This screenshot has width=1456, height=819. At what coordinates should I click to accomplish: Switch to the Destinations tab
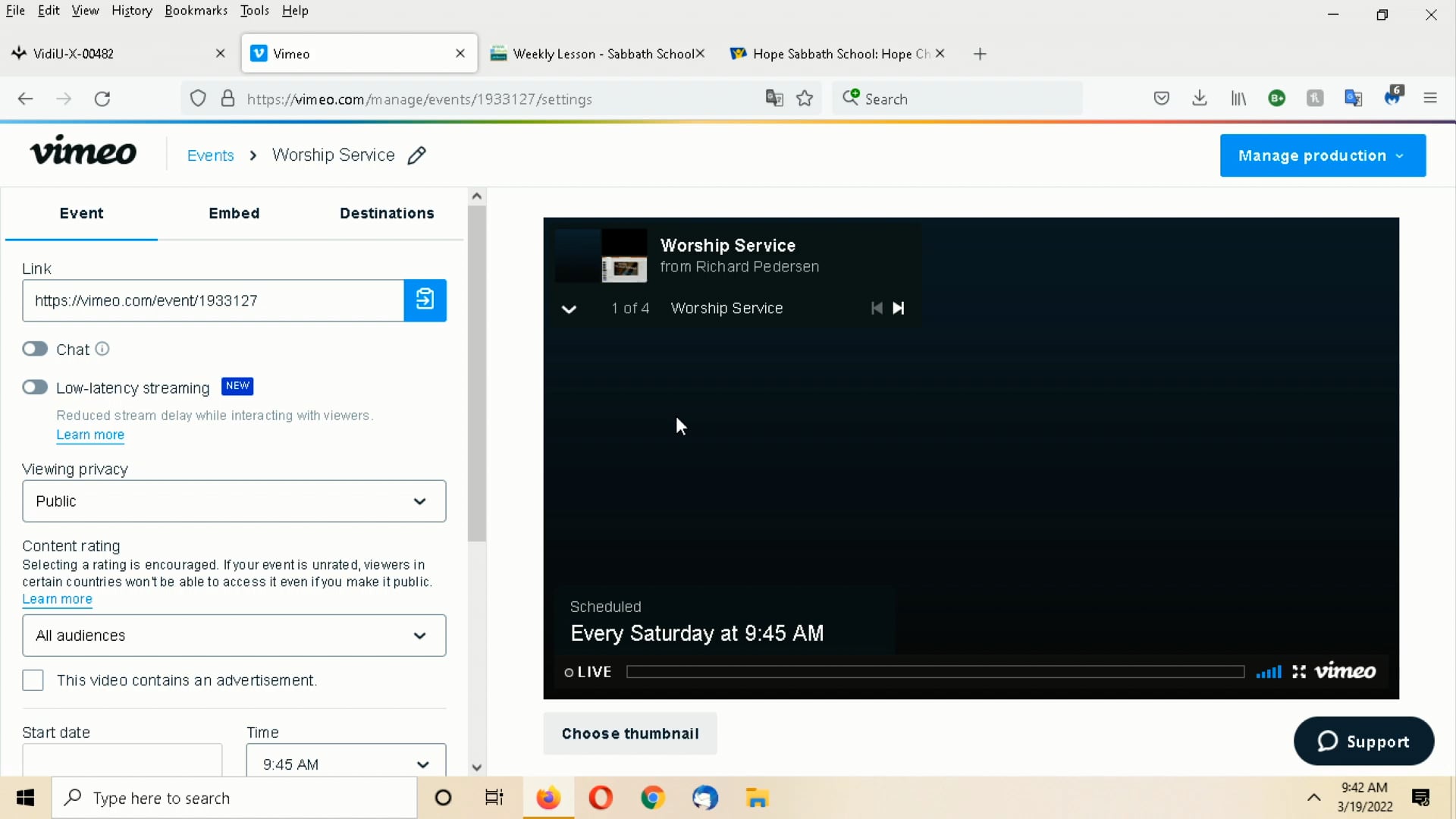point(387,213)
